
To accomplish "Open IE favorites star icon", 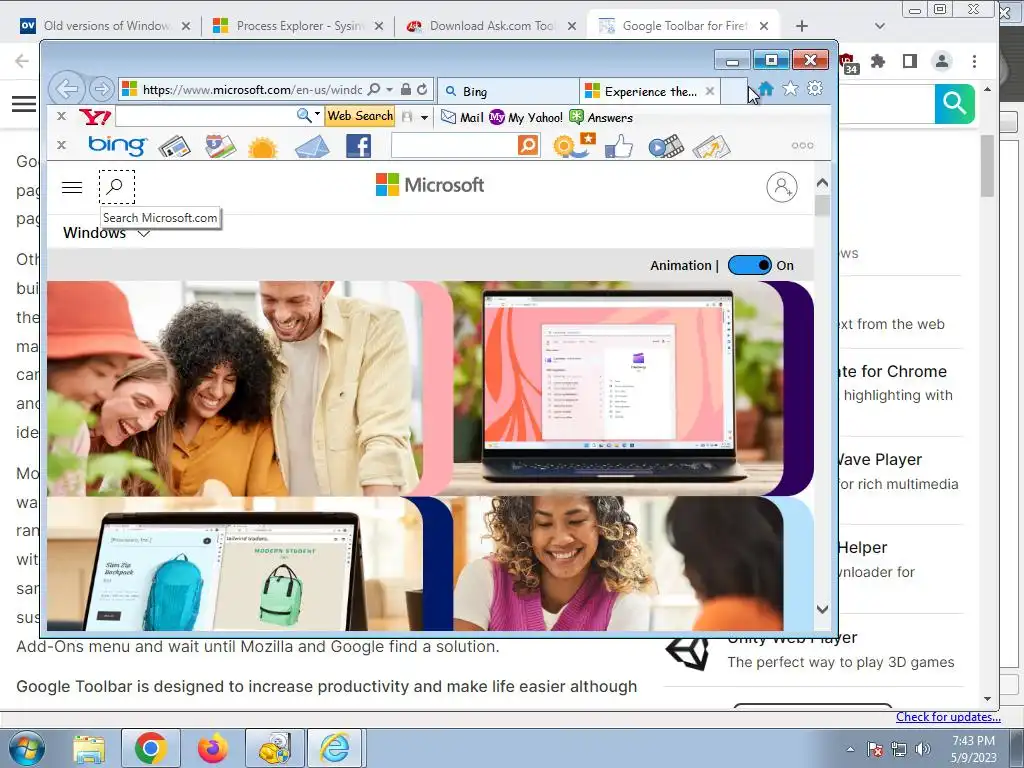I will (790, 88).
